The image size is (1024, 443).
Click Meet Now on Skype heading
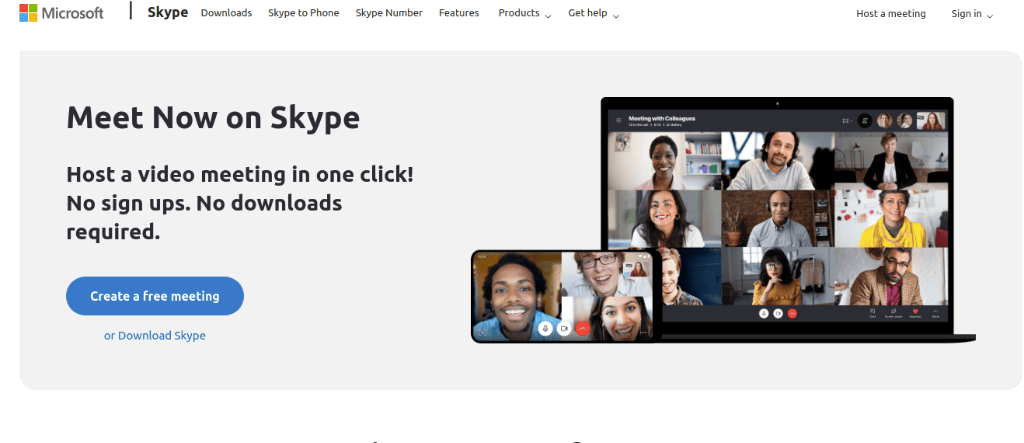click(213, 118)
